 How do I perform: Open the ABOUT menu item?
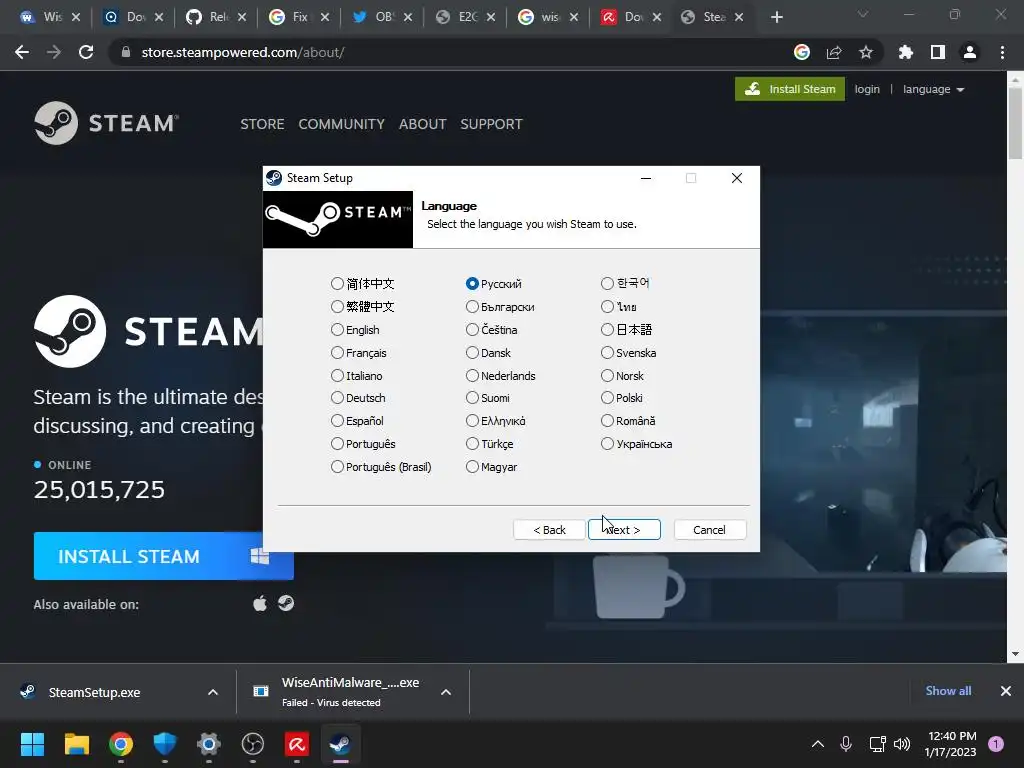click(423, 124)
